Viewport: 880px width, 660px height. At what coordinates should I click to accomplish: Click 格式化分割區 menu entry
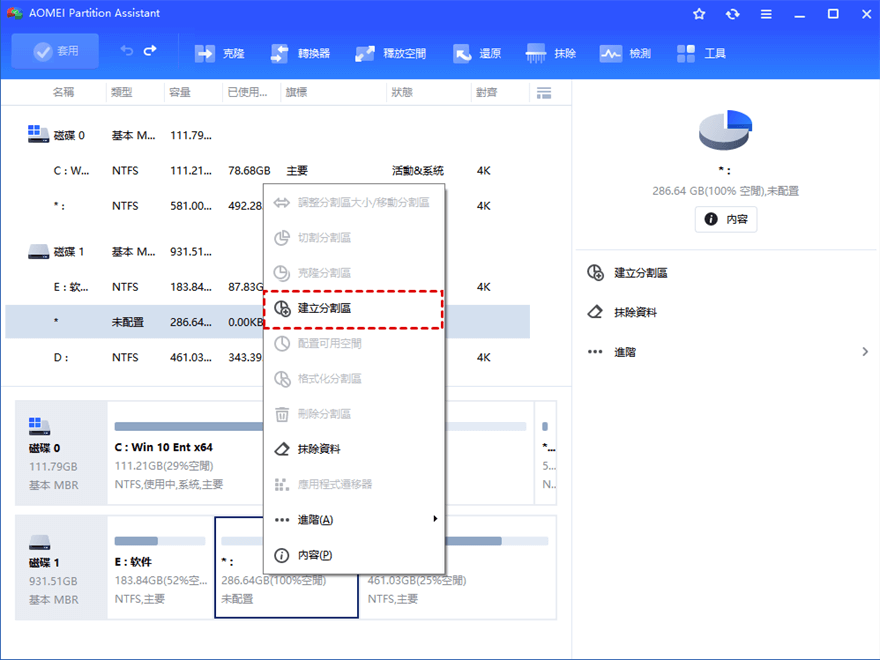[x=354, y=379]
